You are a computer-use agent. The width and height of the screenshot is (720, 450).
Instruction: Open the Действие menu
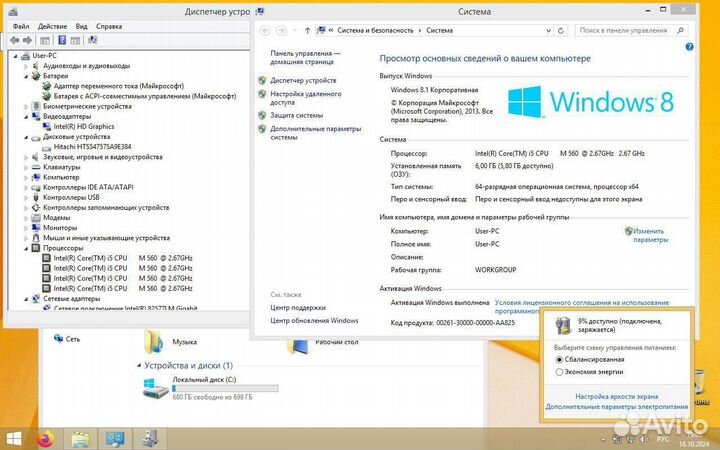(x=52, y=26)
